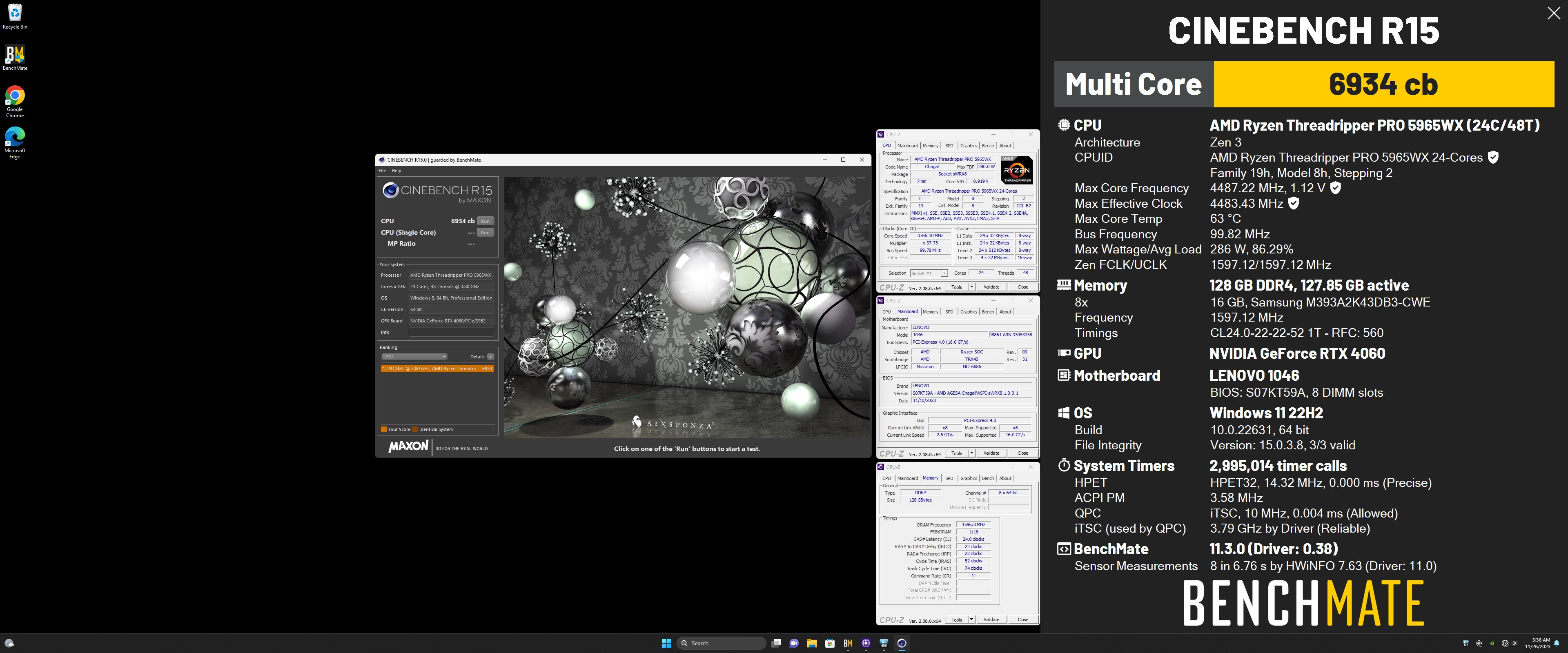This screenshot has height=653, width=1568.
Task: Click Close button in middle CPU-Z window
Action: 1022,453
